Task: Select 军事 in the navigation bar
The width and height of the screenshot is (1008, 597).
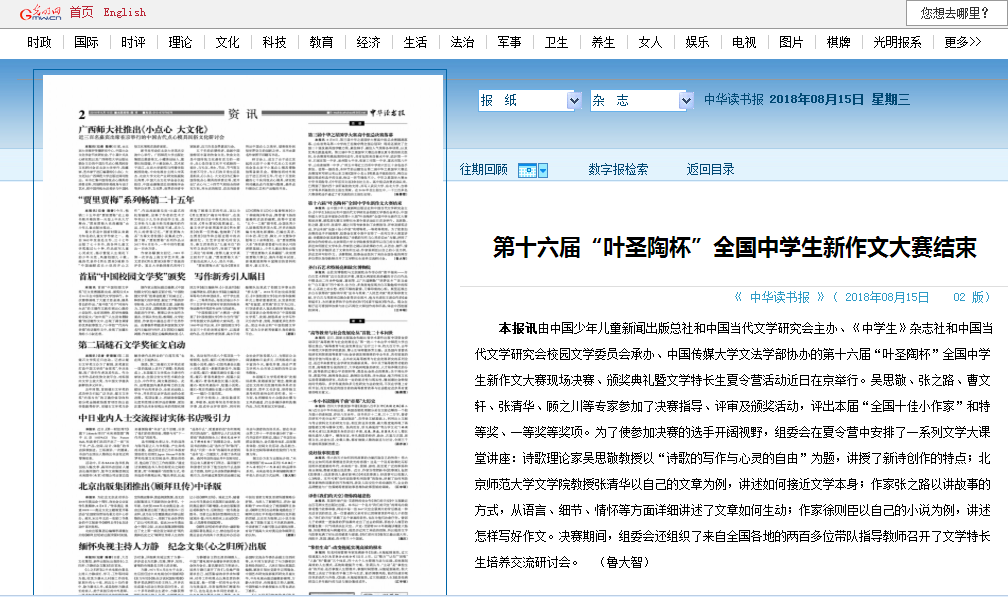Action: pyautogui.click(x=509, y=42)
